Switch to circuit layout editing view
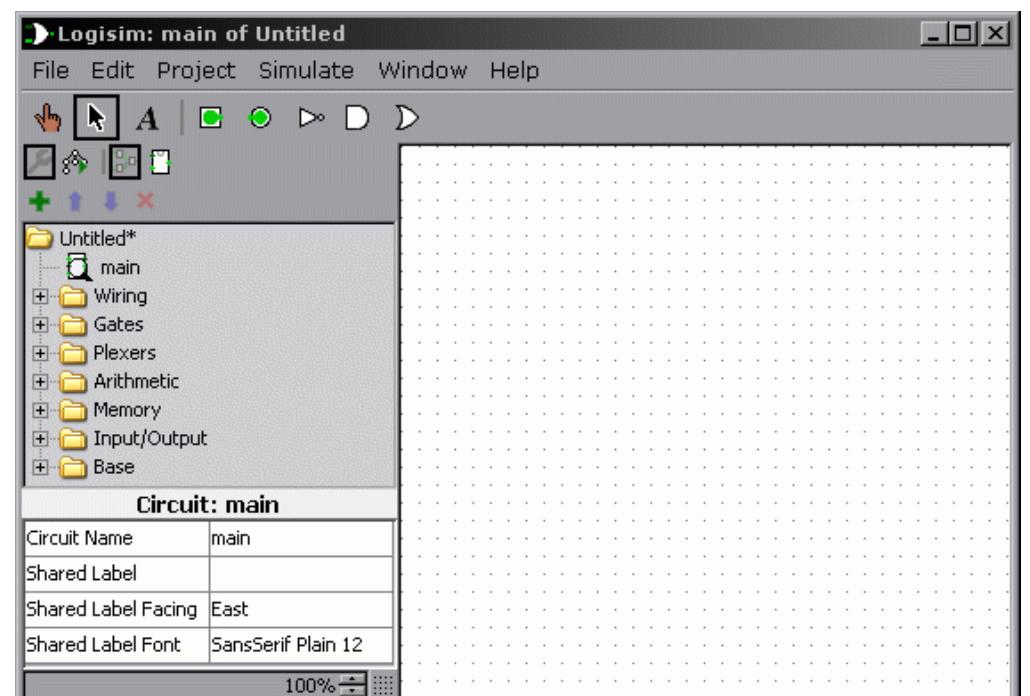Screen dimensions: 1030x696 125,162
